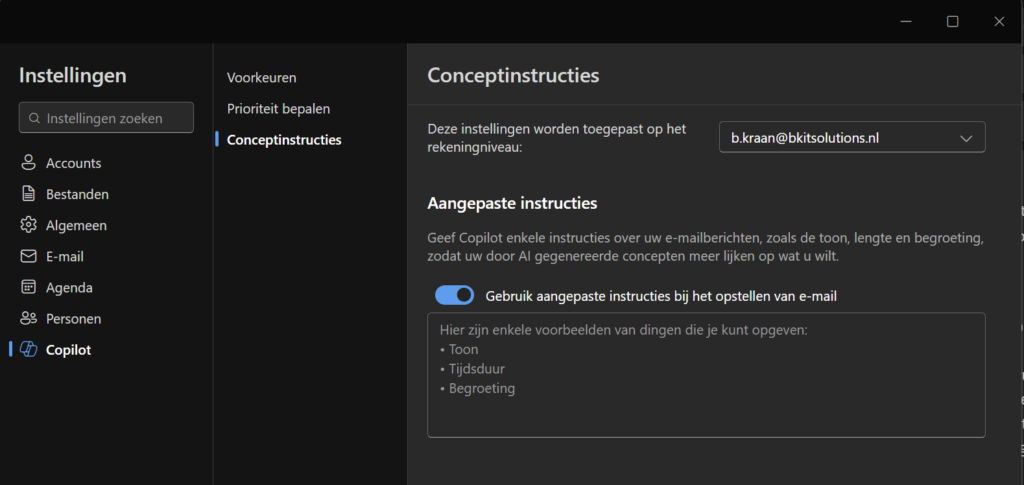Open Prioriteit bepalen section

tap(278, 109)
